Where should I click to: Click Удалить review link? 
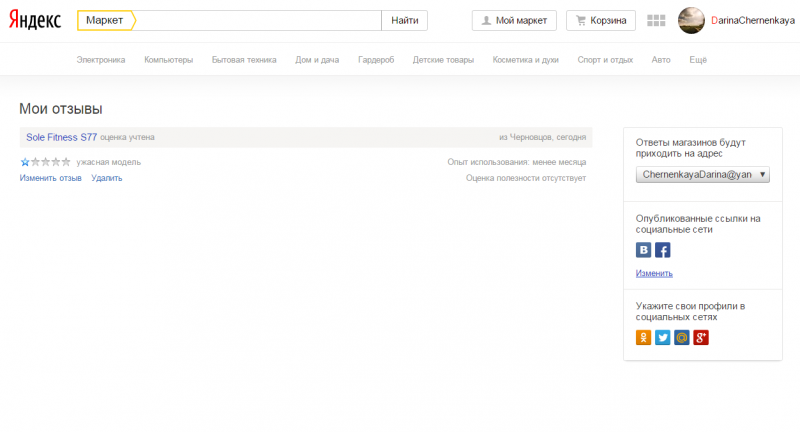click(107, 178)
